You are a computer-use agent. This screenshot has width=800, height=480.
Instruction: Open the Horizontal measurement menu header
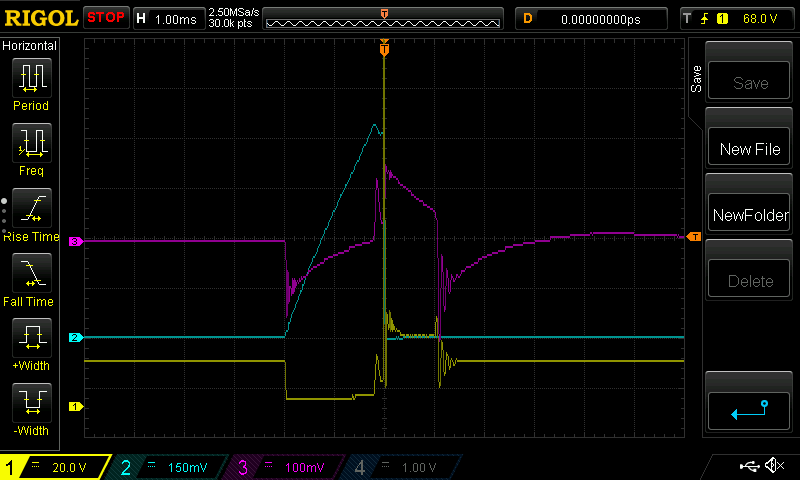pyautogui.click(x=30, y=46)
